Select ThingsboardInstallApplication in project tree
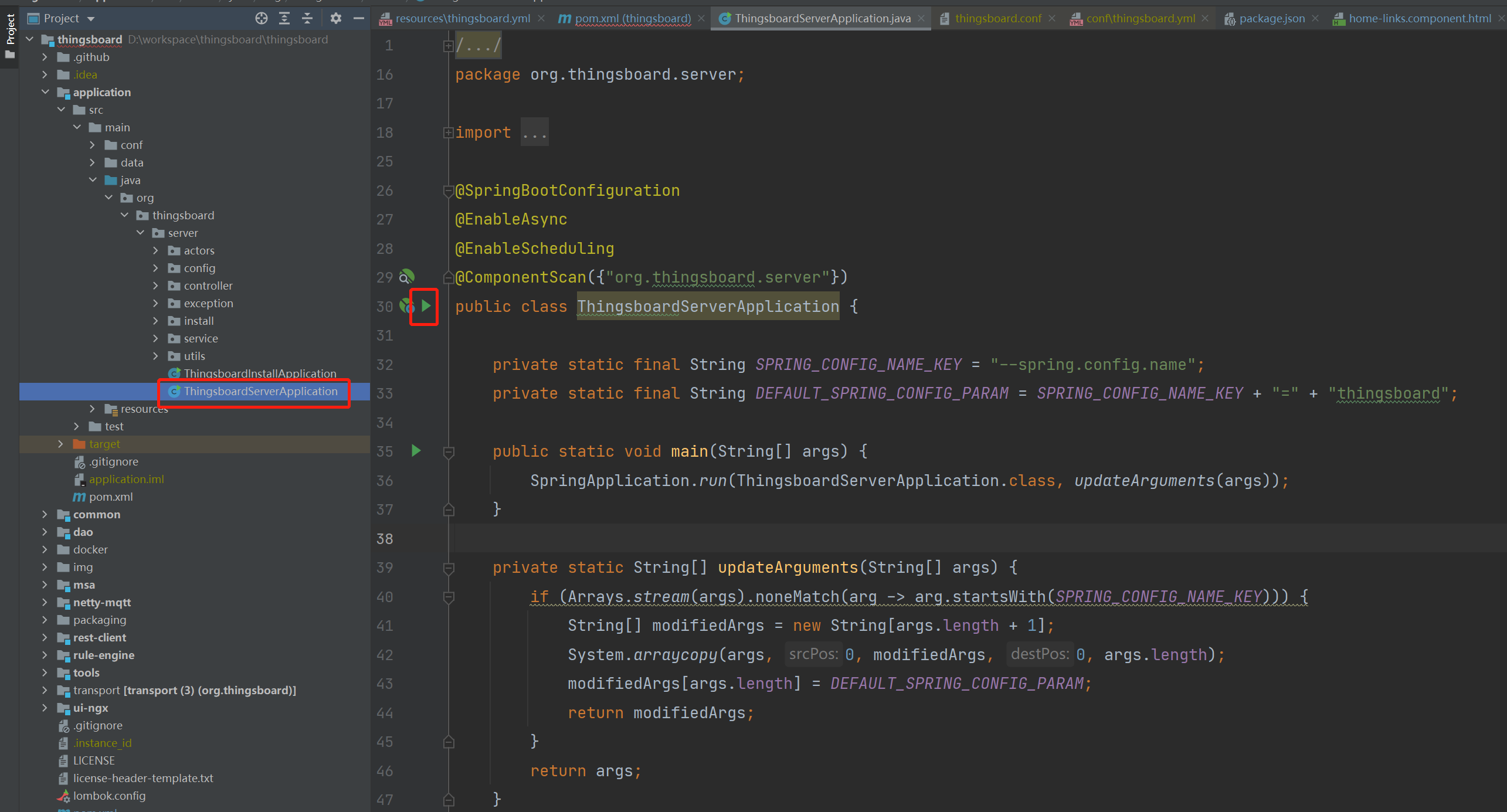Viewport: 1507px width, 812px height. tap(260, 373)
